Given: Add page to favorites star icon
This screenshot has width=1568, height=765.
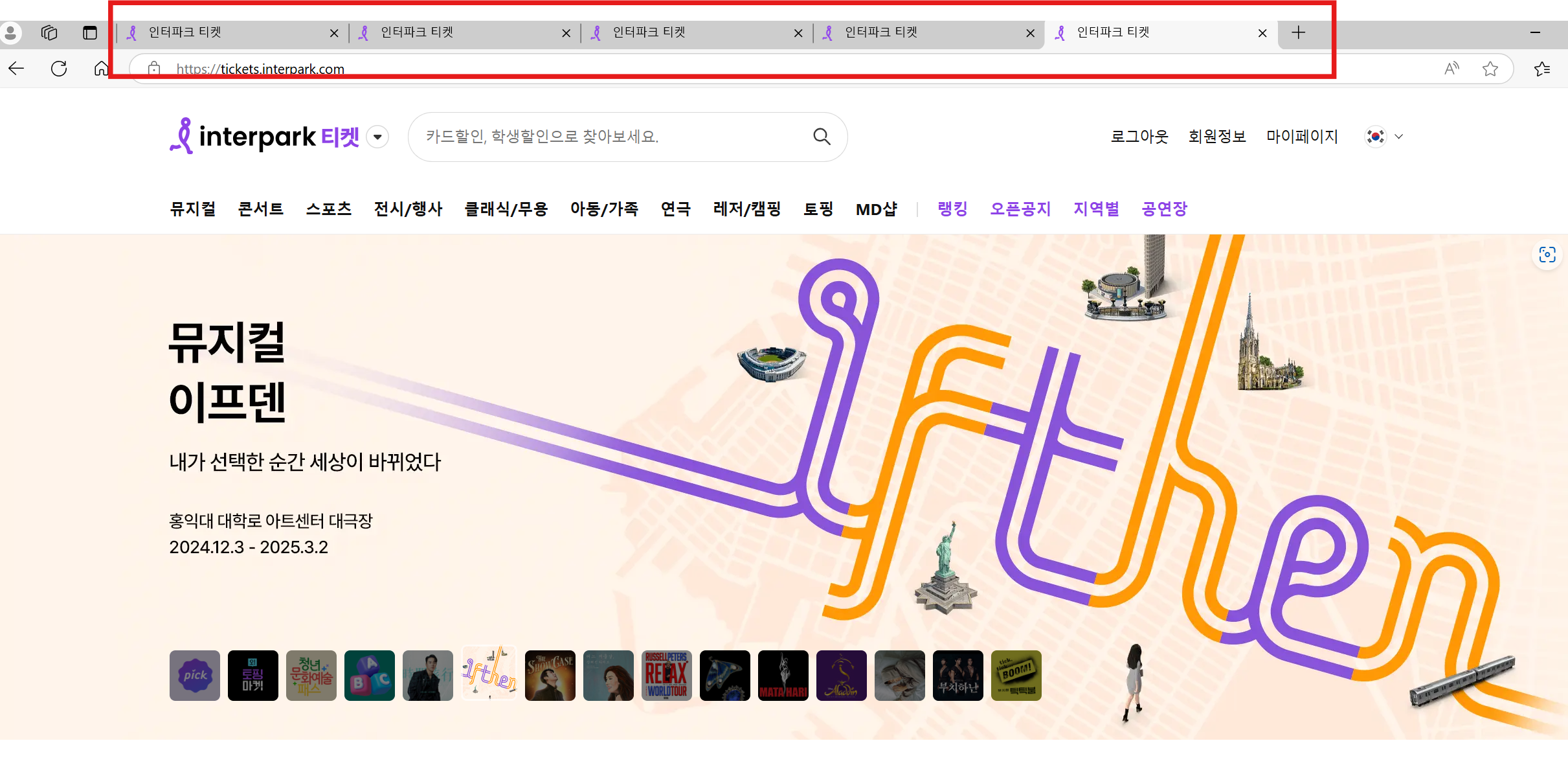Looking at the screenshot, I should (x=1490, y=69).
